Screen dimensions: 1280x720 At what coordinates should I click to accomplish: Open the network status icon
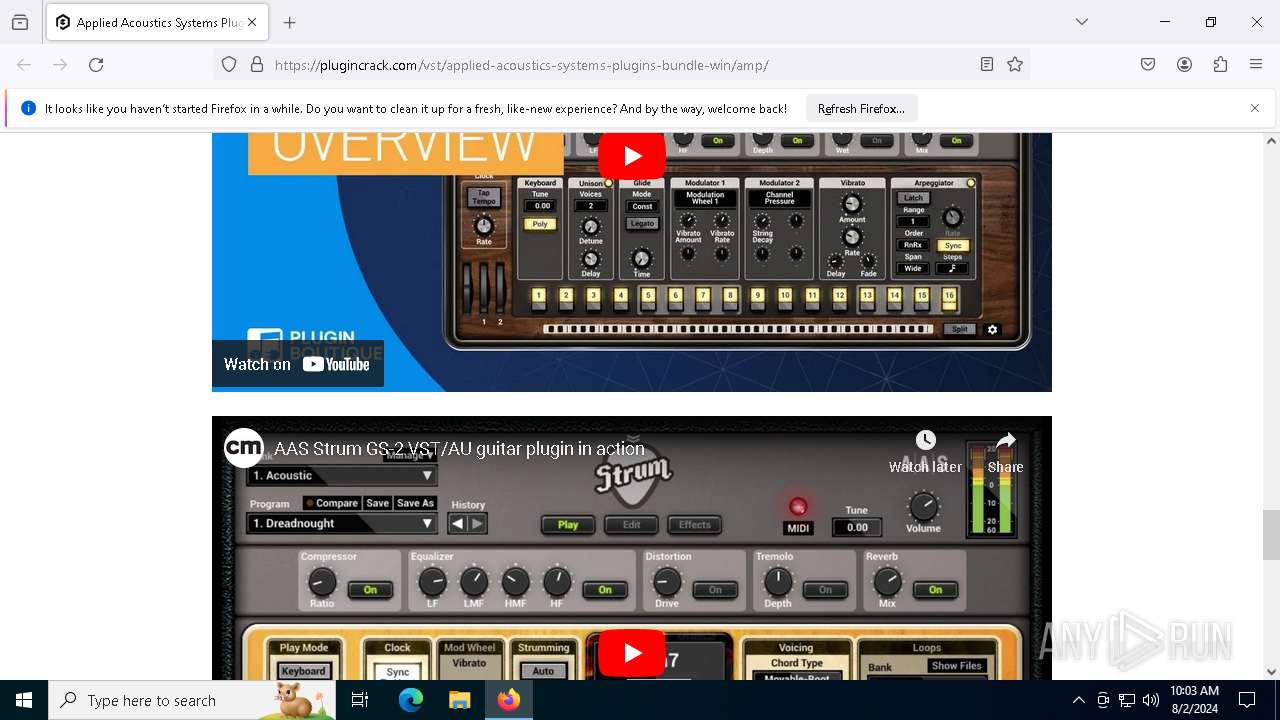(x=1127, y=700)
